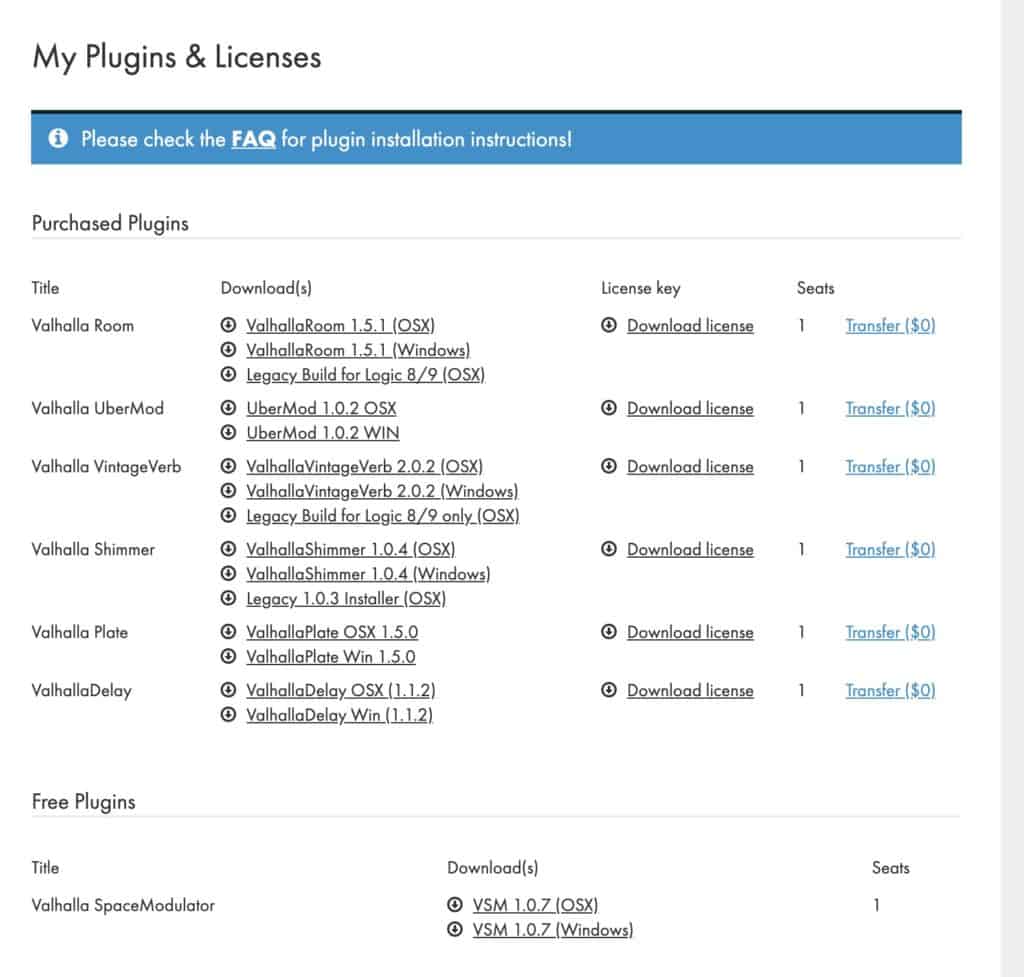Click the info icon in the blue banner

58,138
